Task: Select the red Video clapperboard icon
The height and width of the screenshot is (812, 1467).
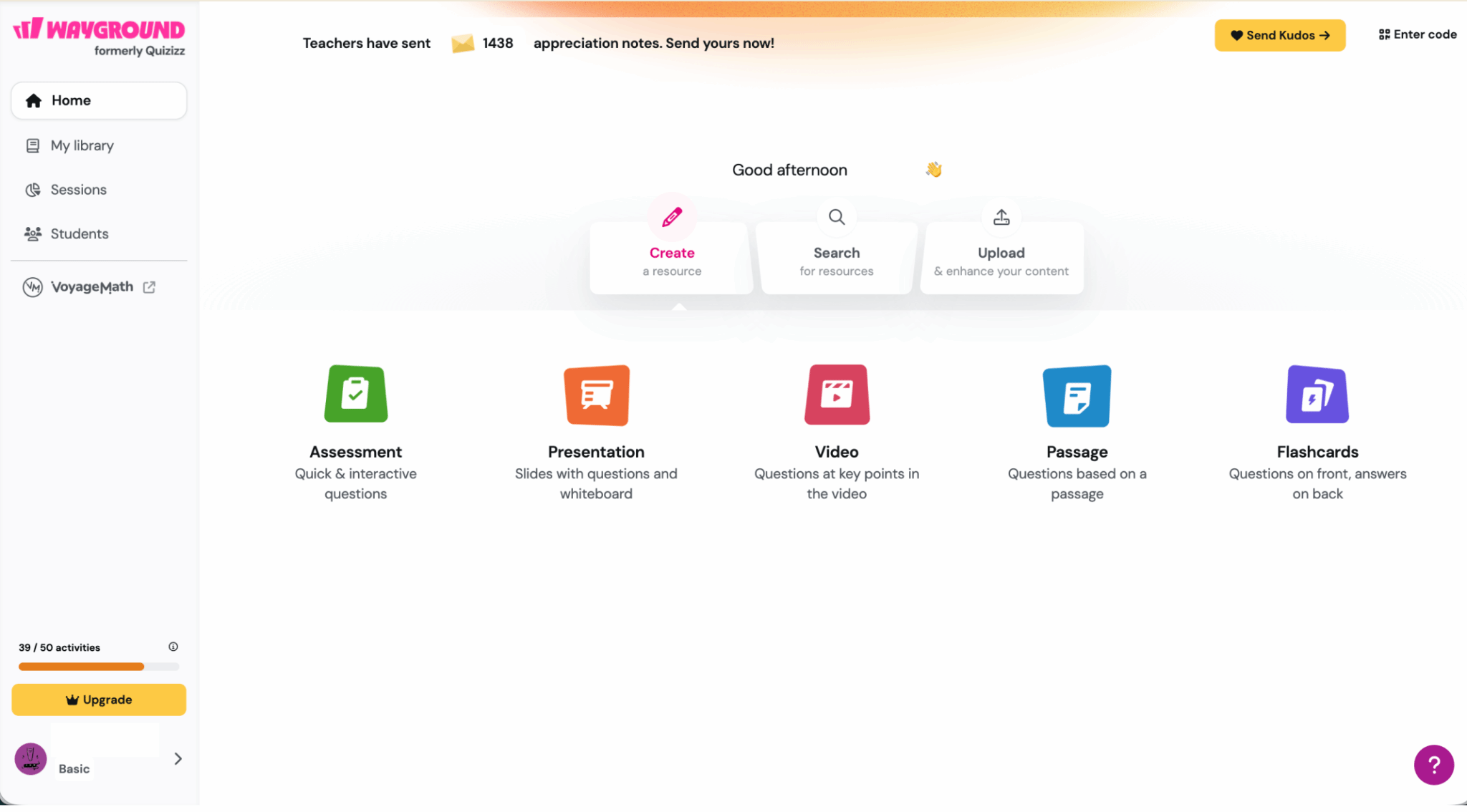Action: tap(837, 395)
